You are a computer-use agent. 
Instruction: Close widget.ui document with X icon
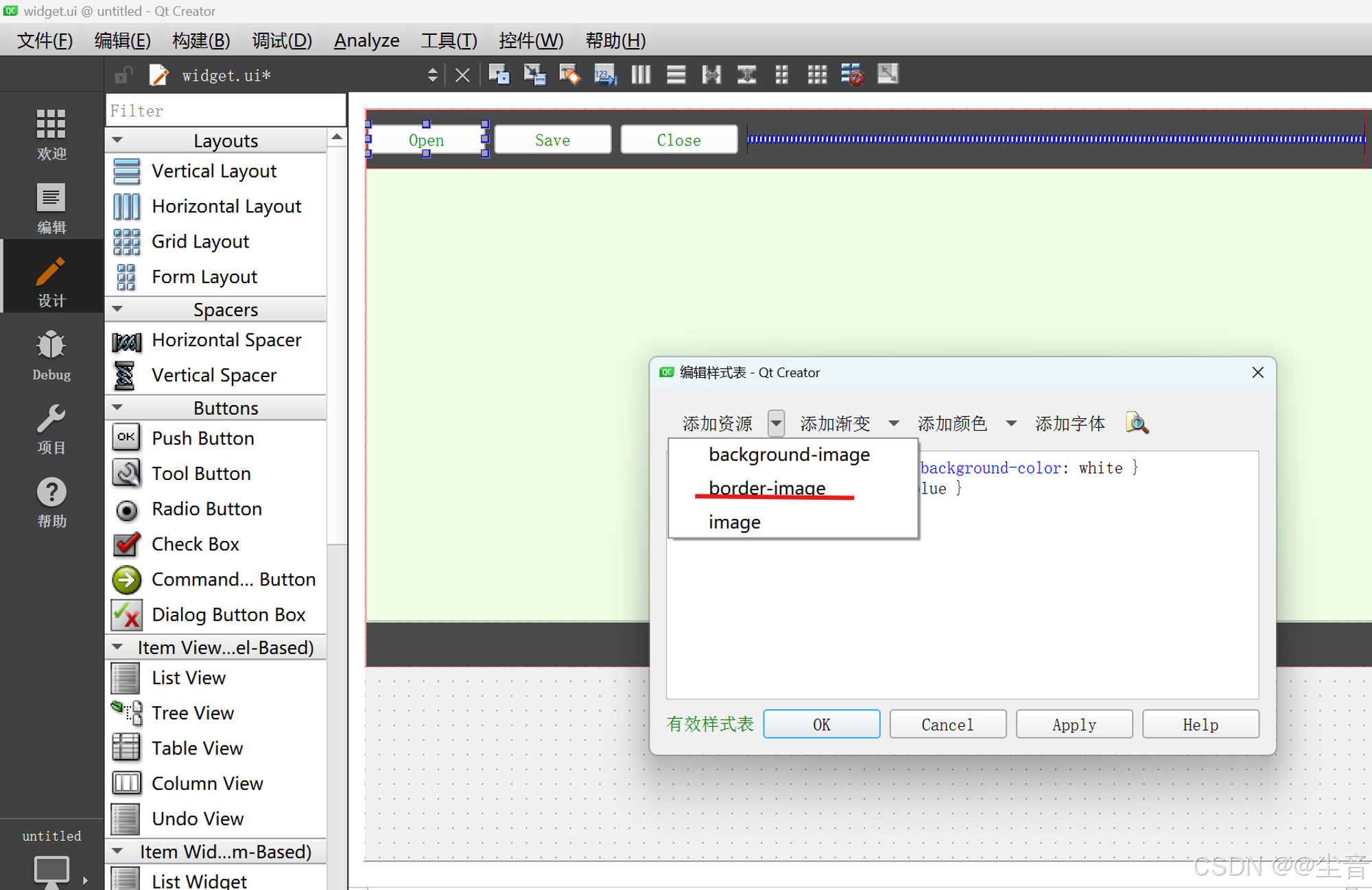(462, 75)
